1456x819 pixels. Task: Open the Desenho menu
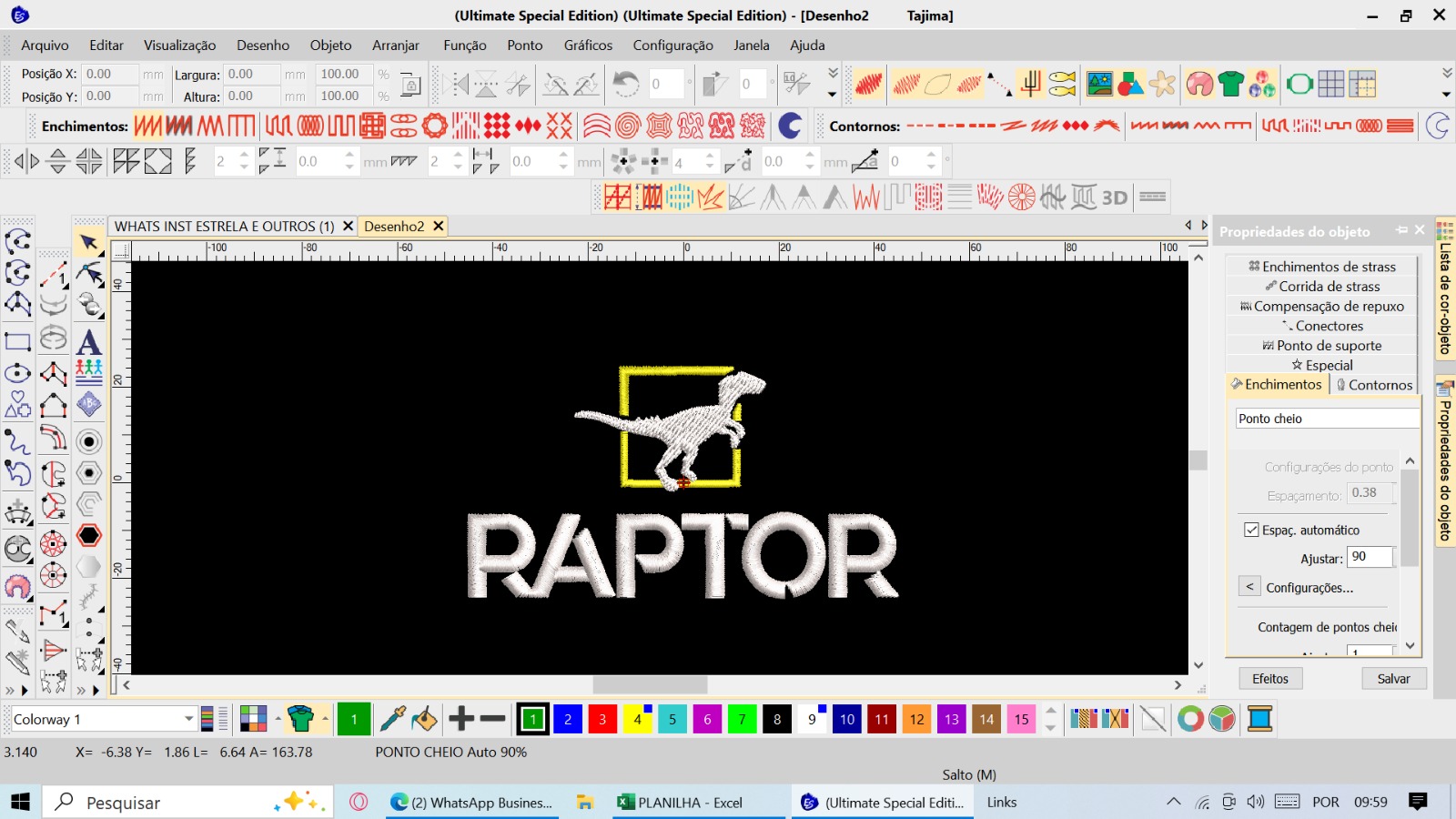click(x=262, y=45)
